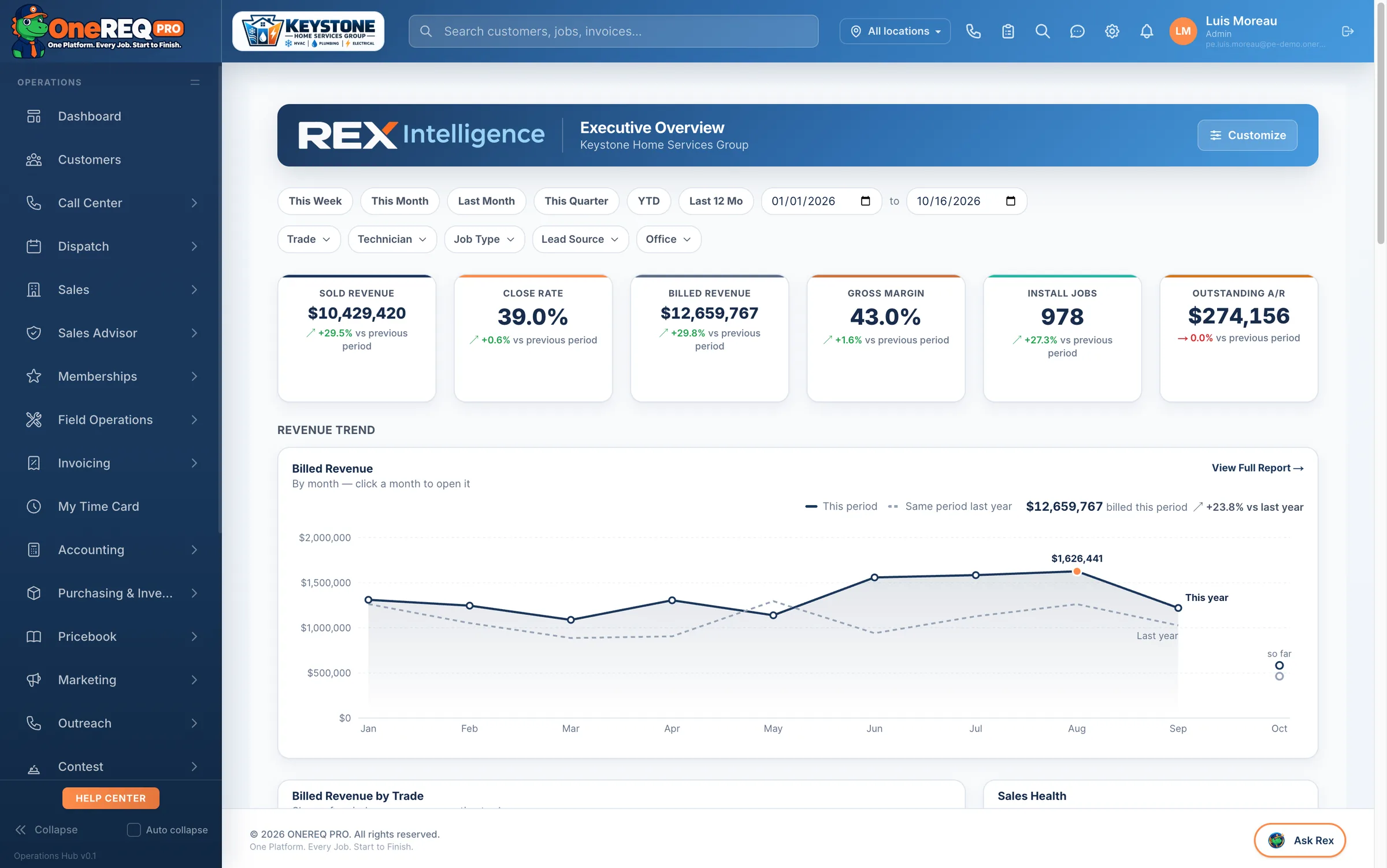Open the Dashboard sidebar item
The image size is (1387, 868).
click(110, 116)
